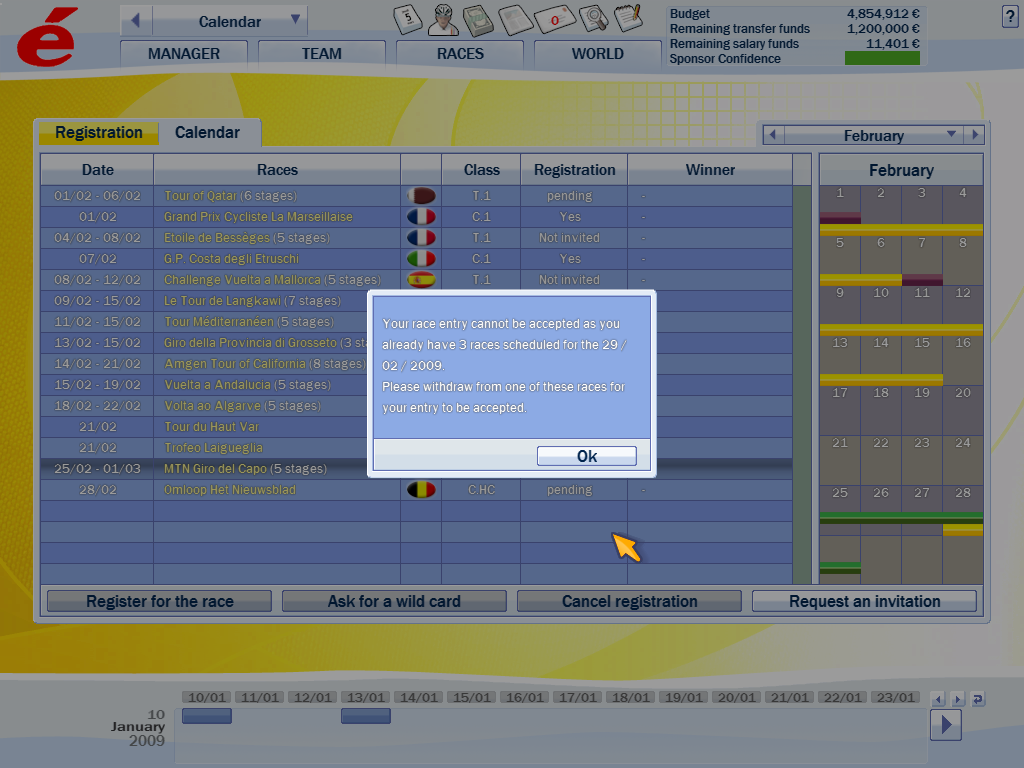Click the Cancel registration button
Image resolution: width=1024 pixels, height=768 pixels.
[x=629, y=601]
